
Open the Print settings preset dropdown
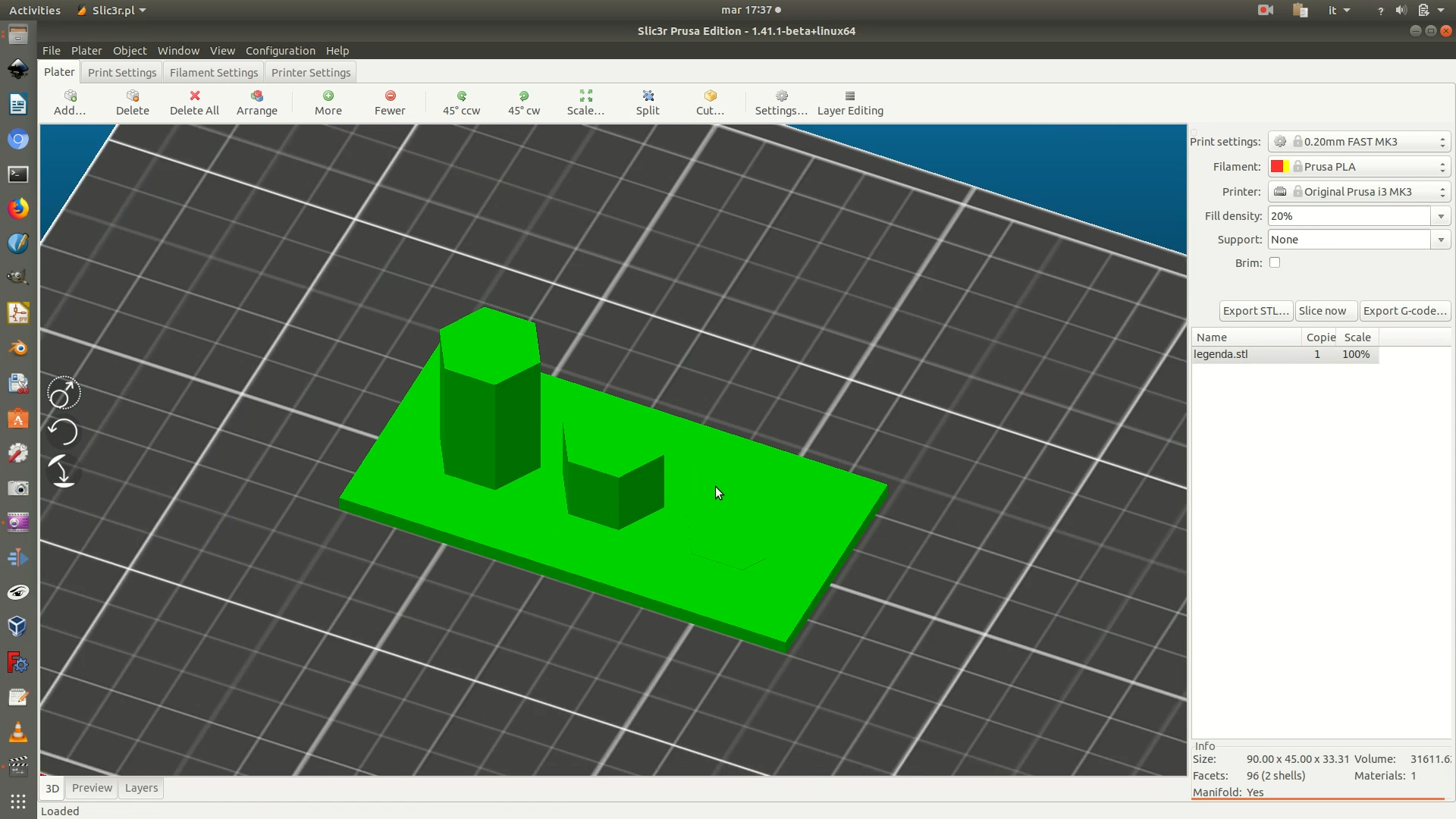pyautogui.click(x=1359, y=142)
